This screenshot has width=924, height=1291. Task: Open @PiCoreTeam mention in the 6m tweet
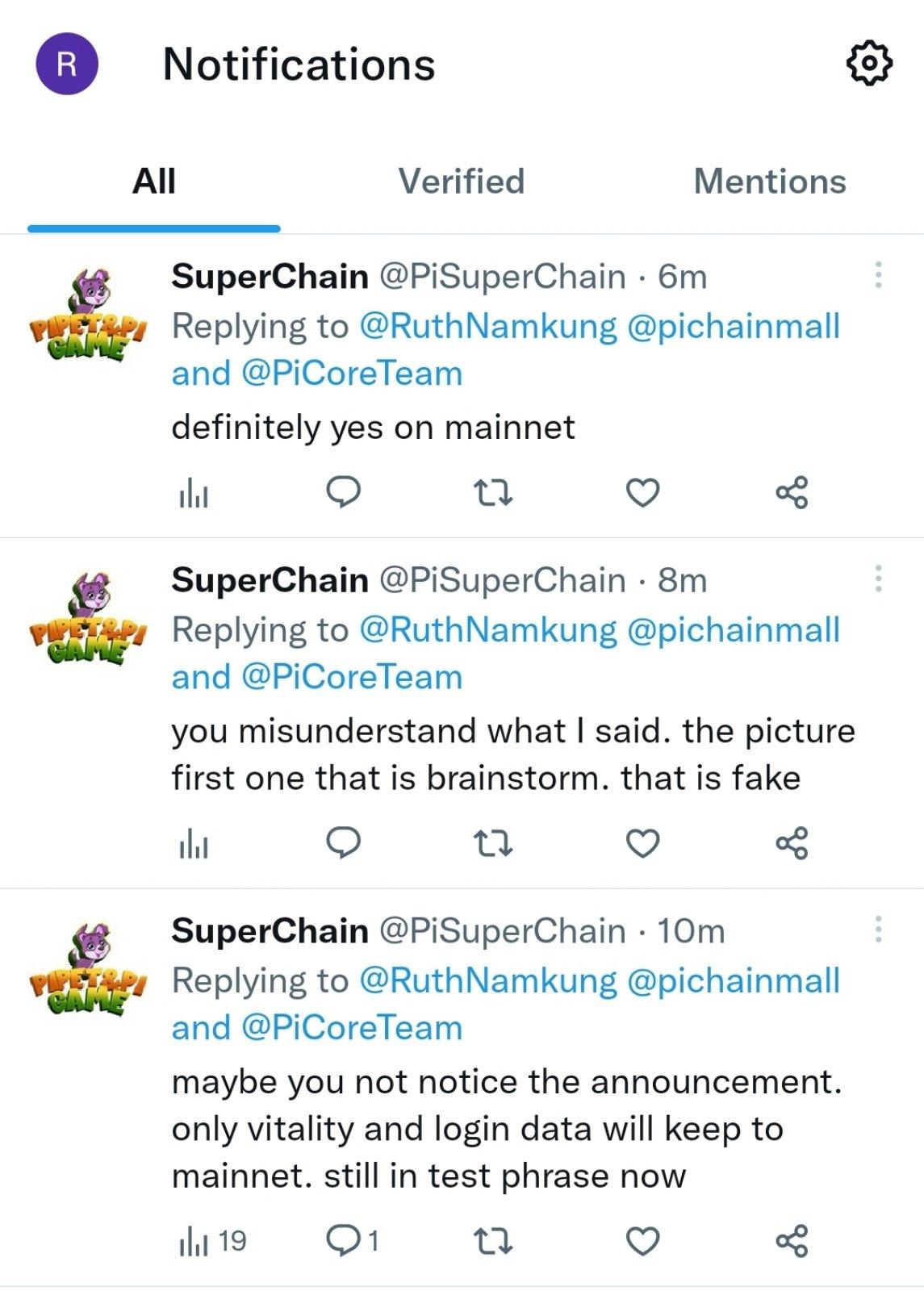tap(351, 374)
